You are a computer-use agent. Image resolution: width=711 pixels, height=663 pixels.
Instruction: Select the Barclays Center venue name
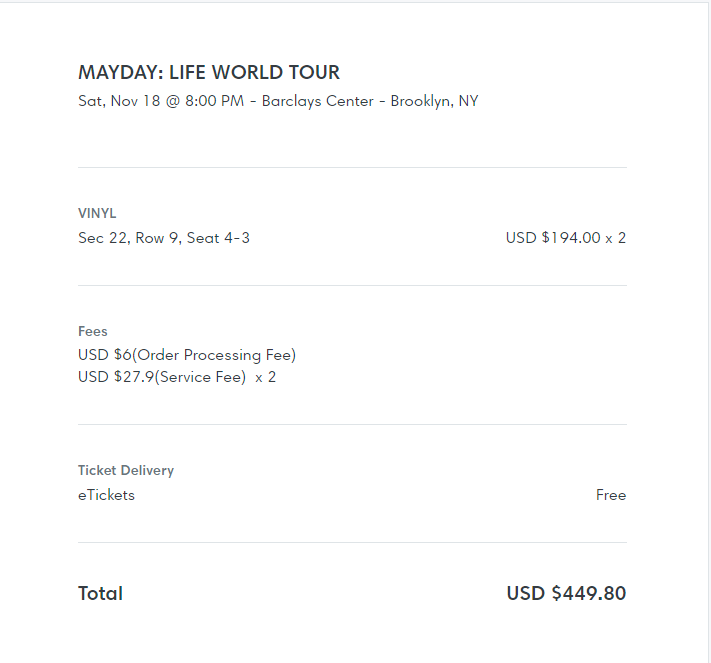[x=319, y=101]
